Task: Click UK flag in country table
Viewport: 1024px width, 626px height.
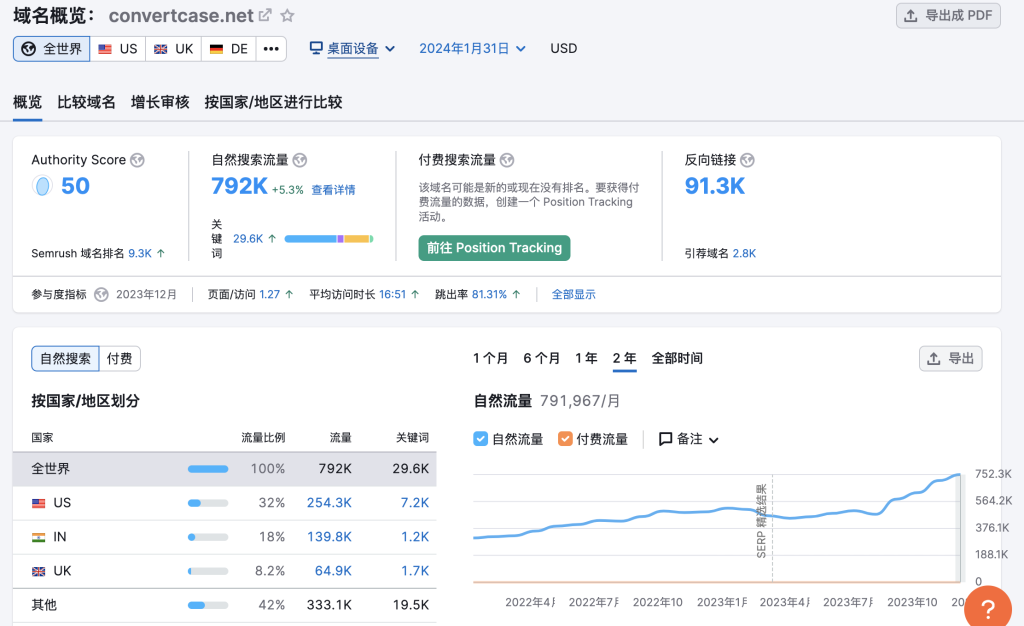Action: (x=39, y=571)
